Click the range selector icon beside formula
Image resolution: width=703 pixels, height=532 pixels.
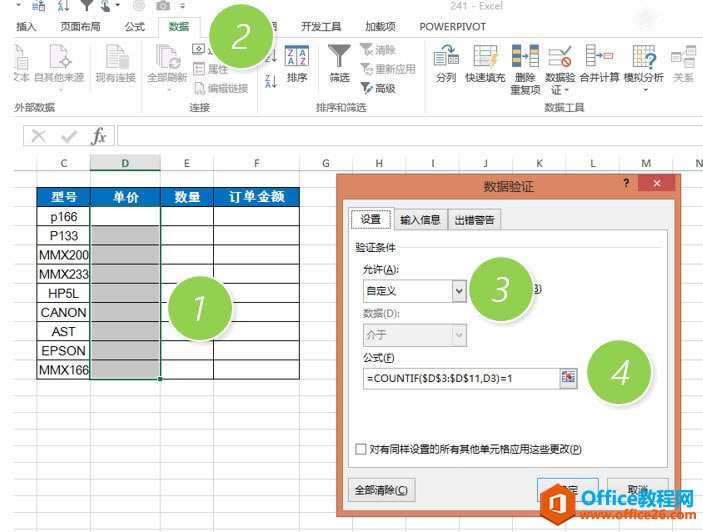(x=568, y=378)
